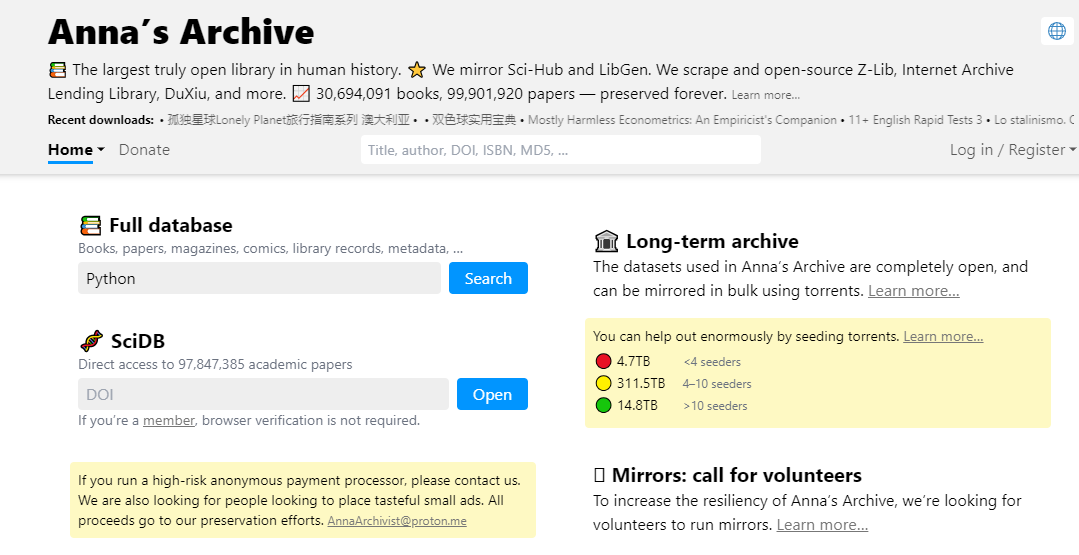Expand the Home dropdown menu
Screen dimensions: 1079x555
[76, 150]
